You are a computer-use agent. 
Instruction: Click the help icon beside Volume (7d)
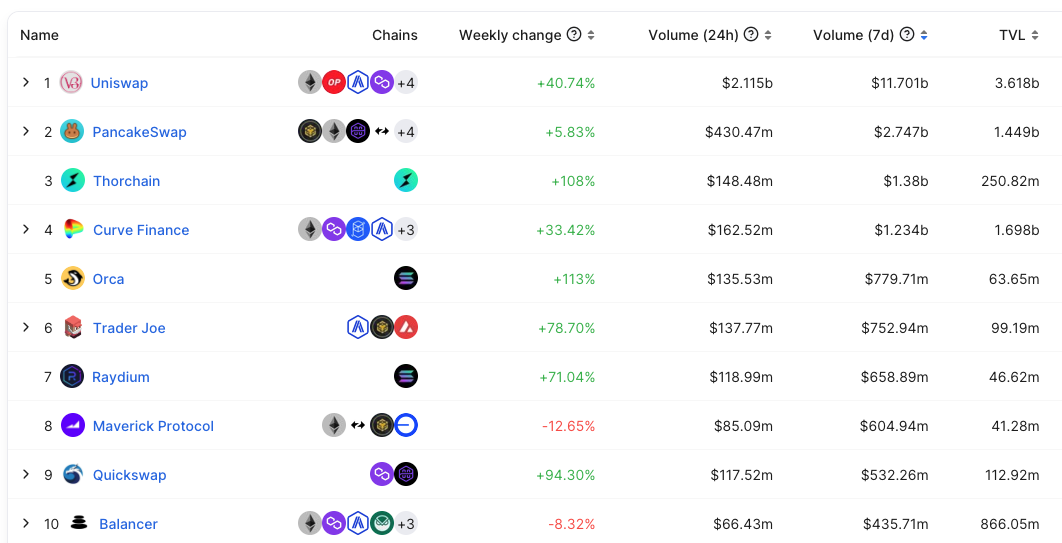pos(907,35)
